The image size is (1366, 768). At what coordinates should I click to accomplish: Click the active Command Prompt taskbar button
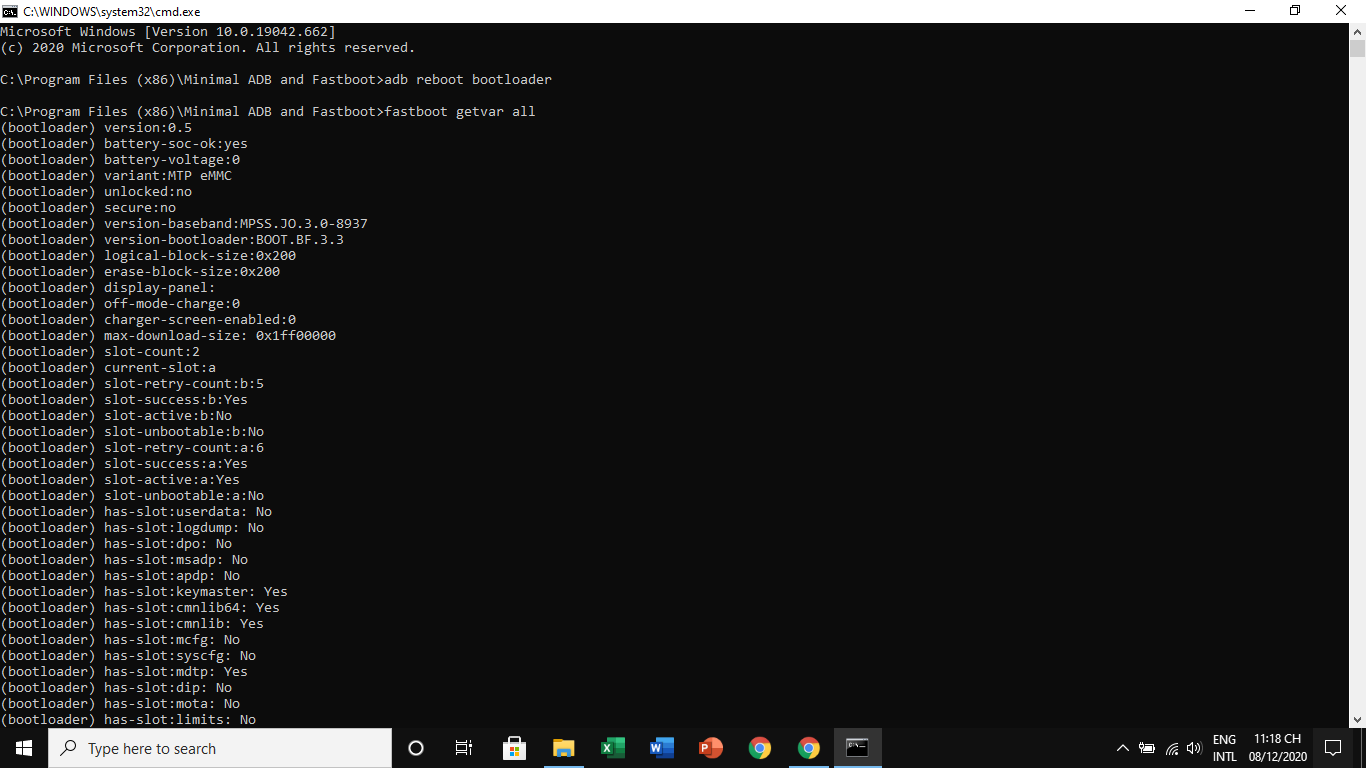pyautogui.click(x=857, y=748)
